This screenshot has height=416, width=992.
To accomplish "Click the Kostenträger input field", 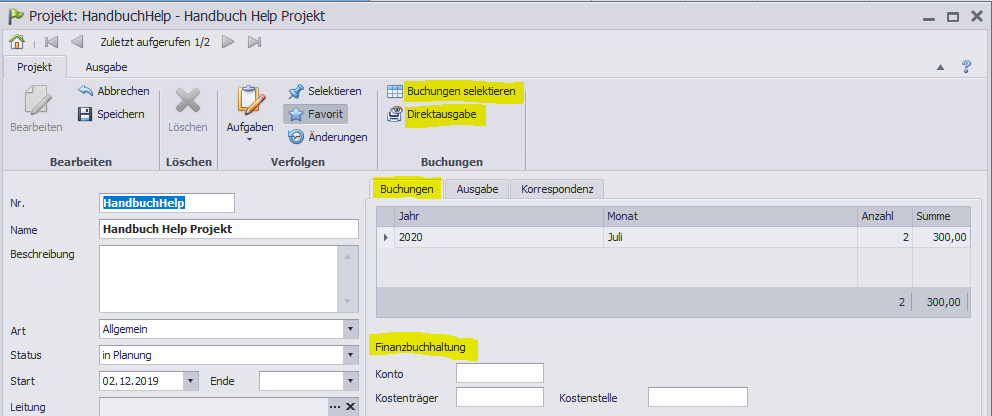I will coord(500,397).
